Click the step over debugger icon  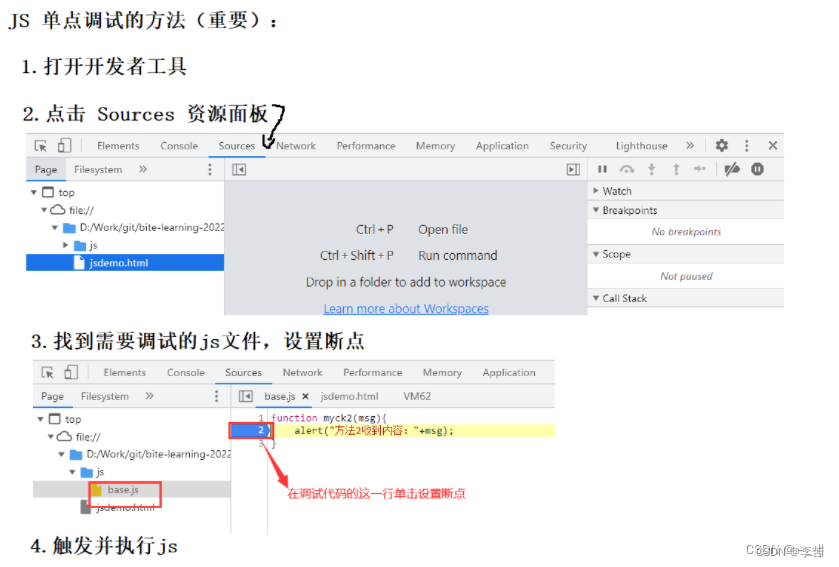tap(627, 170)
